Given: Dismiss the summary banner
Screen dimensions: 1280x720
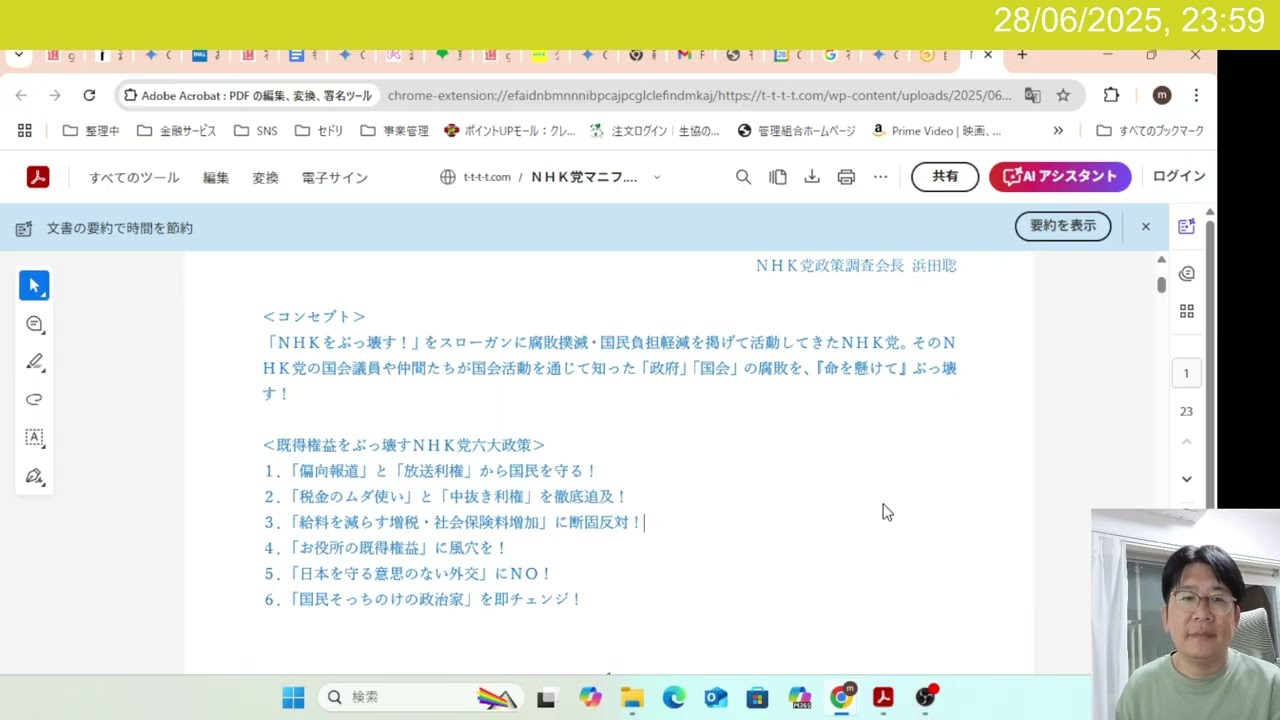Looking at the screenshot, I should coord(1146,227).
